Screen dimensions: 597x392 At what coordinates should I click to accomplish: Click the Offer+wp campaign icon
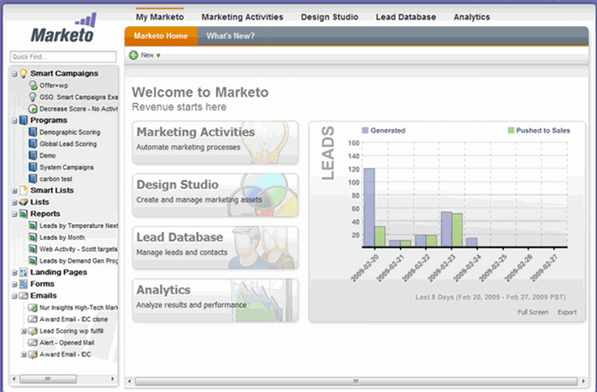[33, 85]
